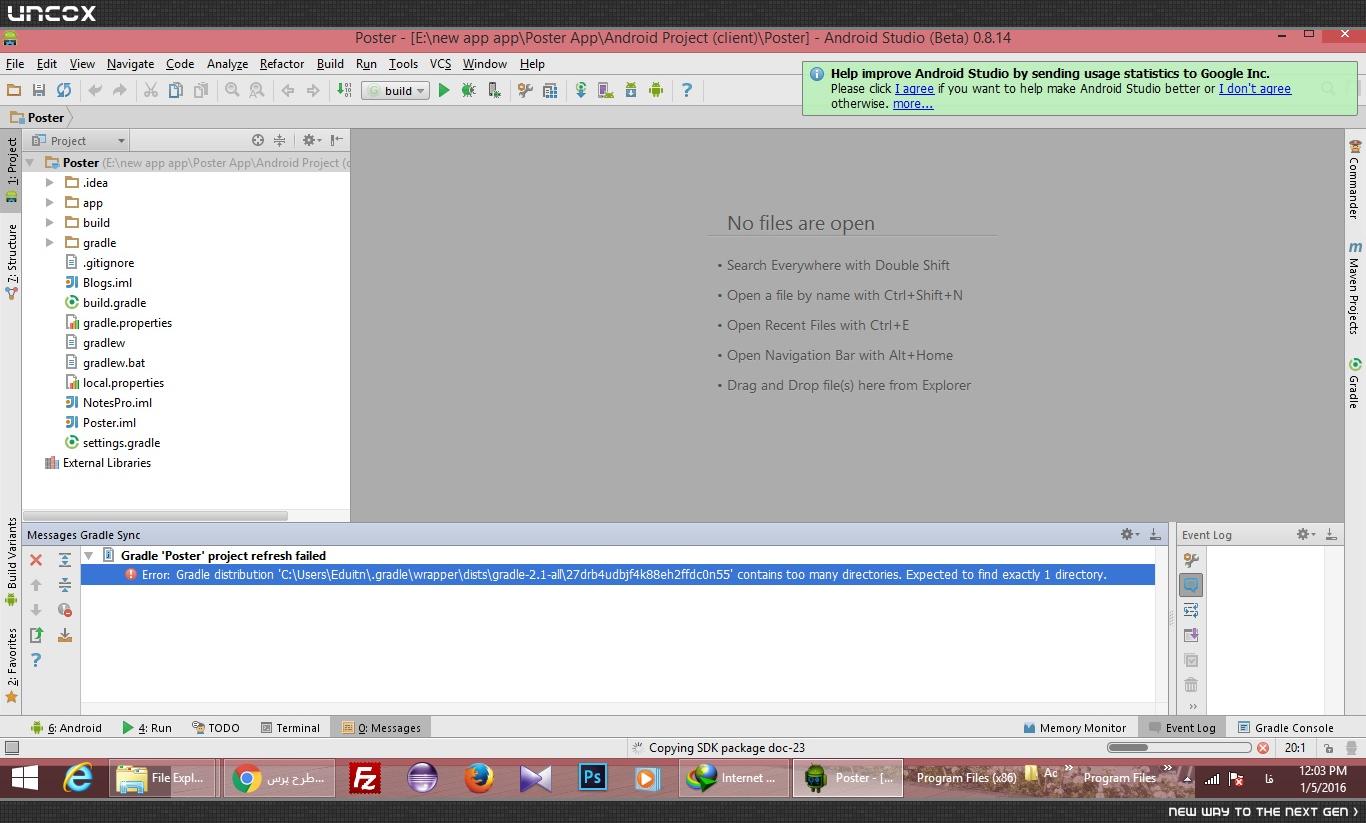1366x823 pixels.
Task: Click scroll from source icon in Project panel
Action: (x=258, y=141)
